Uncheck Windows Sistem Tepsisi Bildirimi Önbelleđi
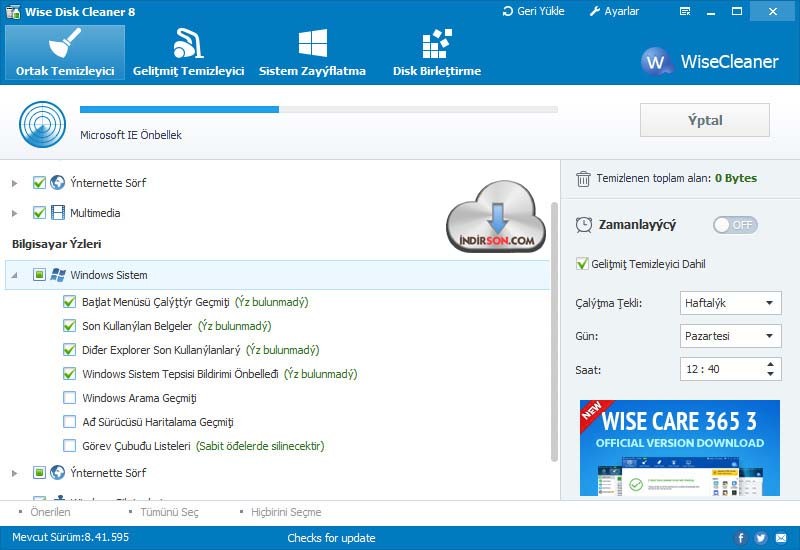The height and width of the screenshot is (550, 800). coord(69,374)
